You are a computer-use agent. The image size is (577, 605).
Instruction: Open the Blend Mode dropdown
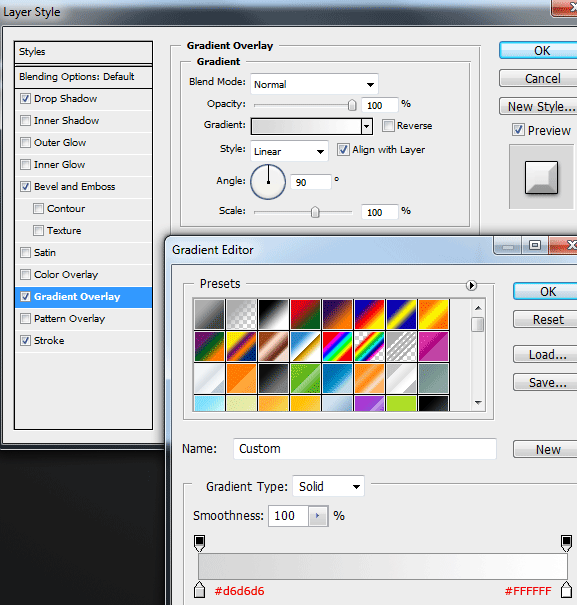(x=314, y=84)
